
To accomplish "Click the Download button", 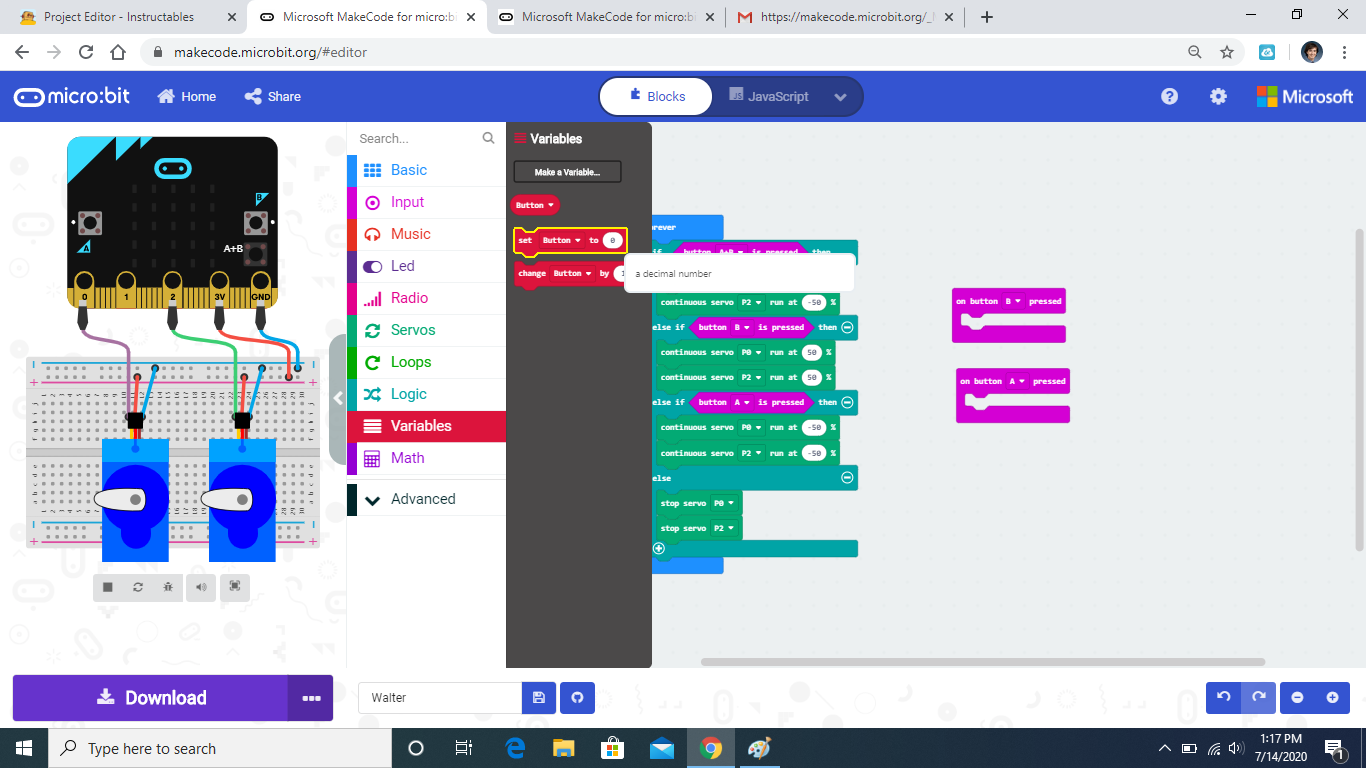I will click(151, 698).
